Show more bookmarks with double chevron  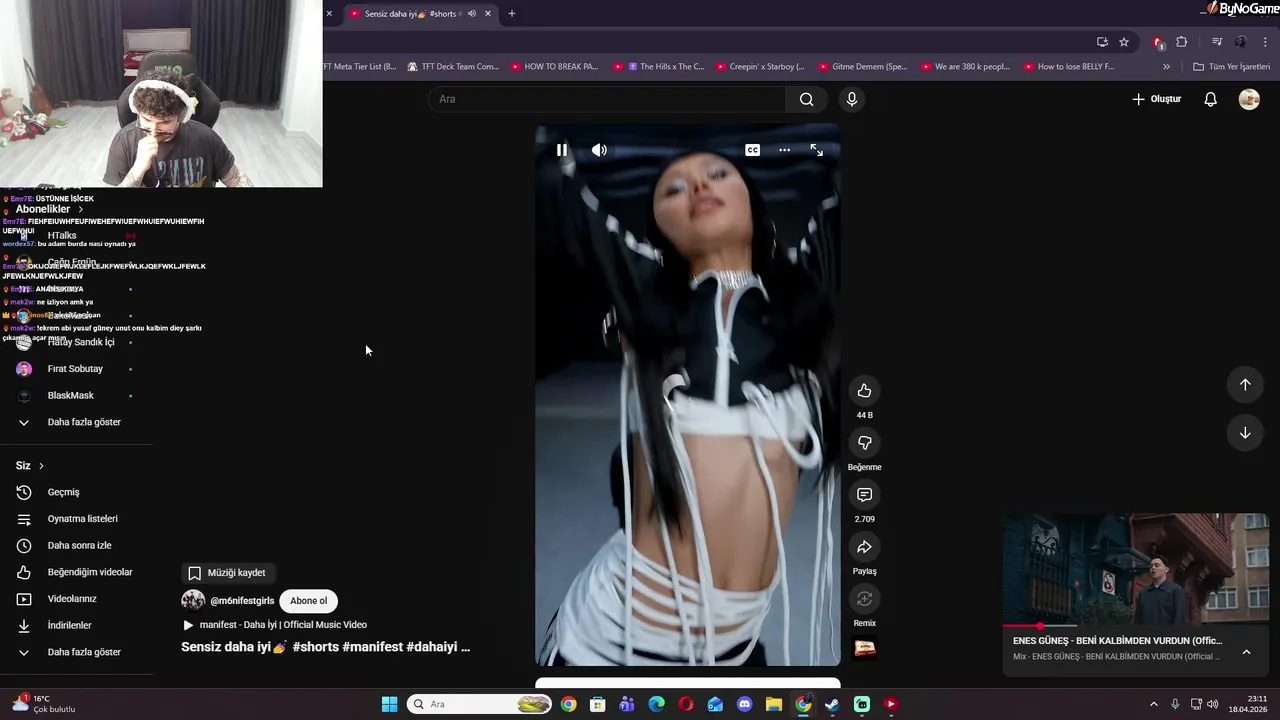pos(1166,67)
